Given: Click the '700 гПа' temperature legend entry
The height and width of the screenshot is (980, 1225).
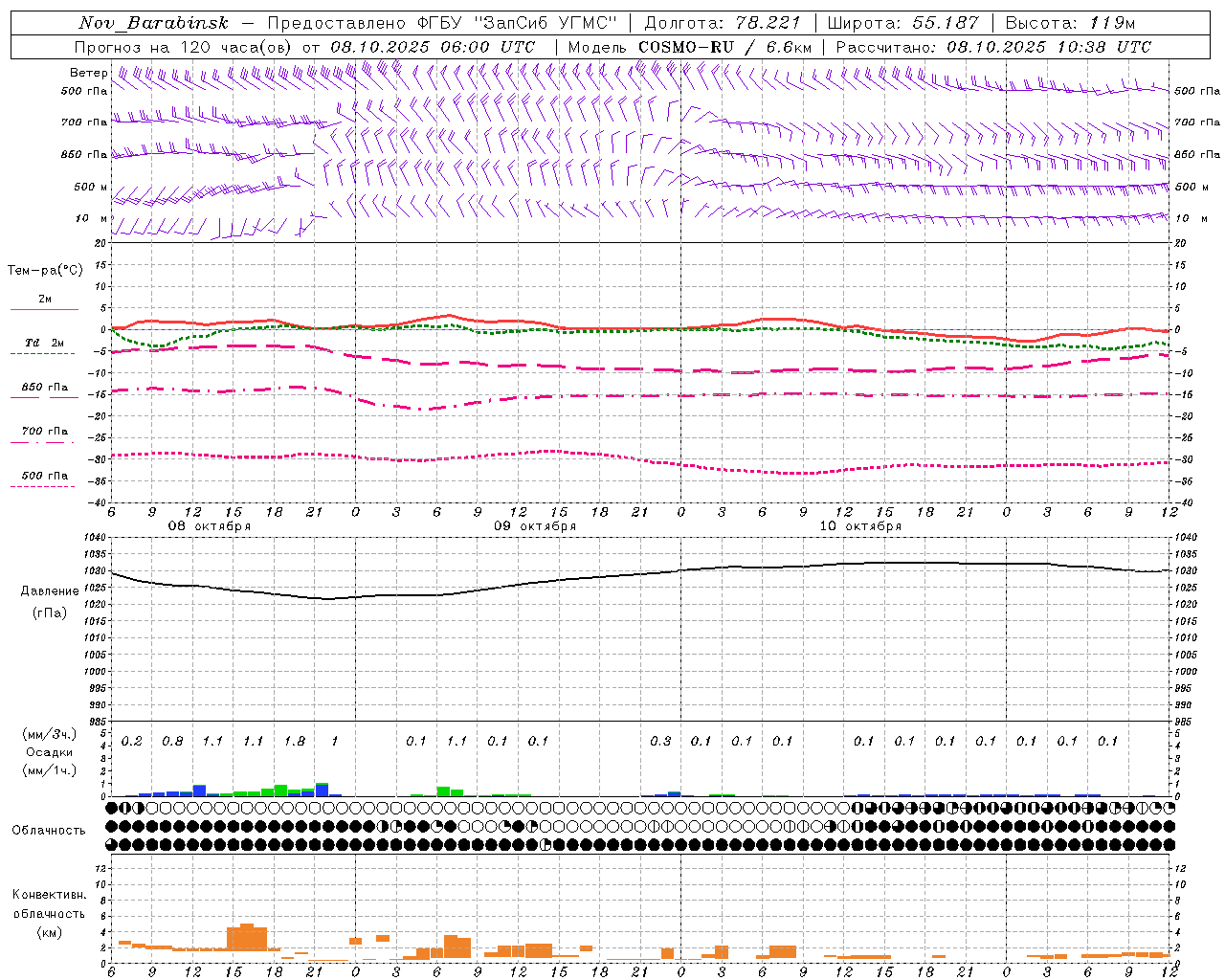Looking at the screenshot, I should tap(44, 432).
